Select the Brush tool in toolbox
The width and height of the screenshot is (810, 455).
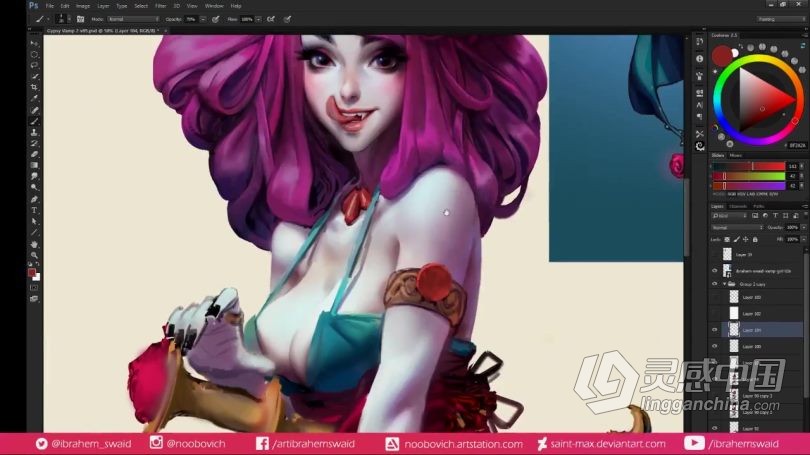34,121
